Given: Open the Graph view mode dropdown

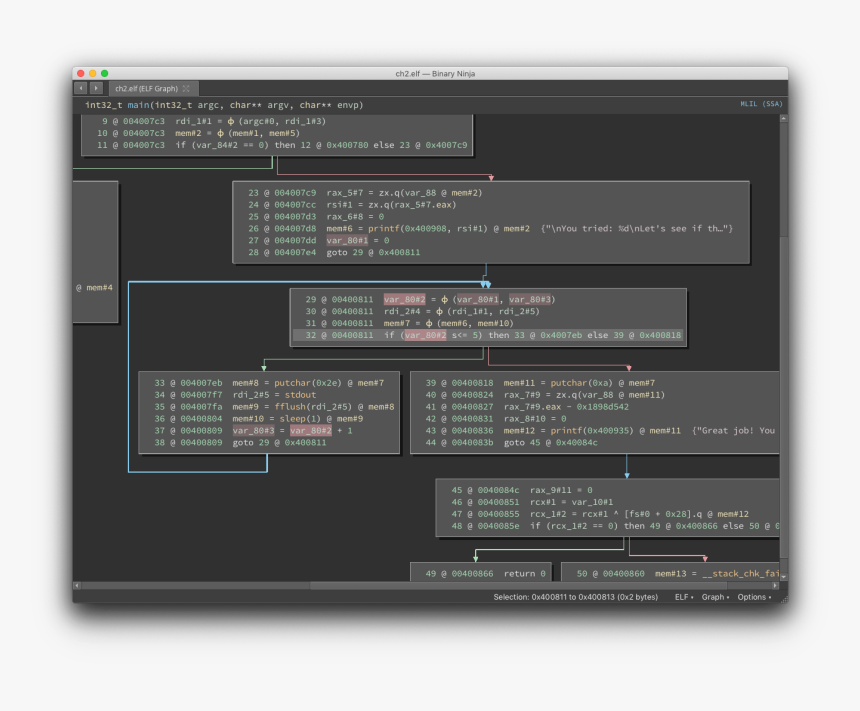Looking at the screenshot, I should pyautogui.click(x=714, y=597).
